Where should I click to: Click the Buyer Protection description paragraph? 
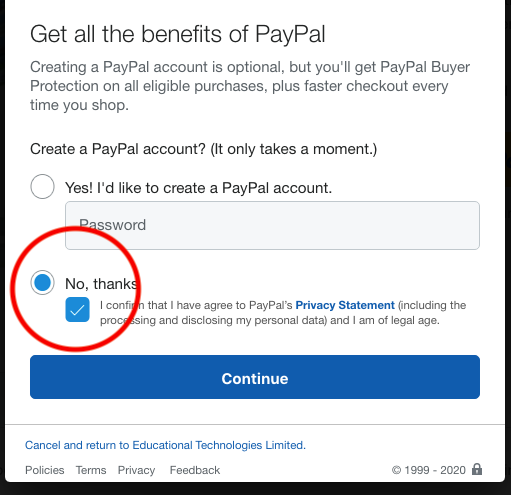(x=250, y=86)
